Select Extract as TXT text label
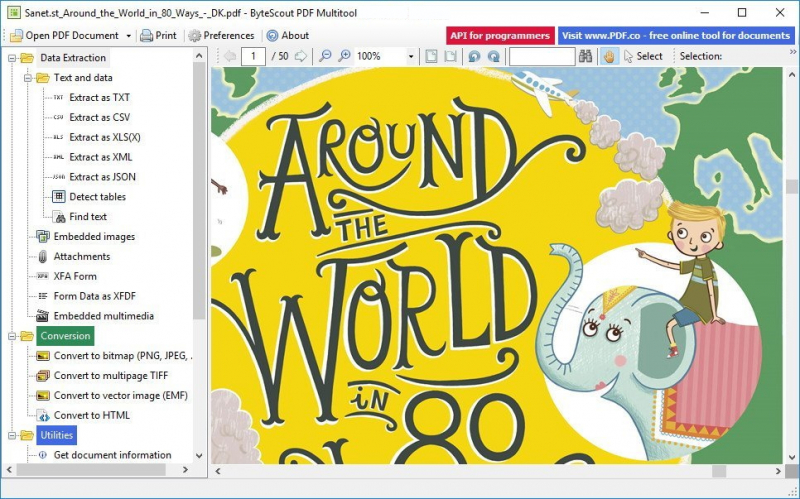Screen dimensions: 800x499 click(x=99, y=97)
